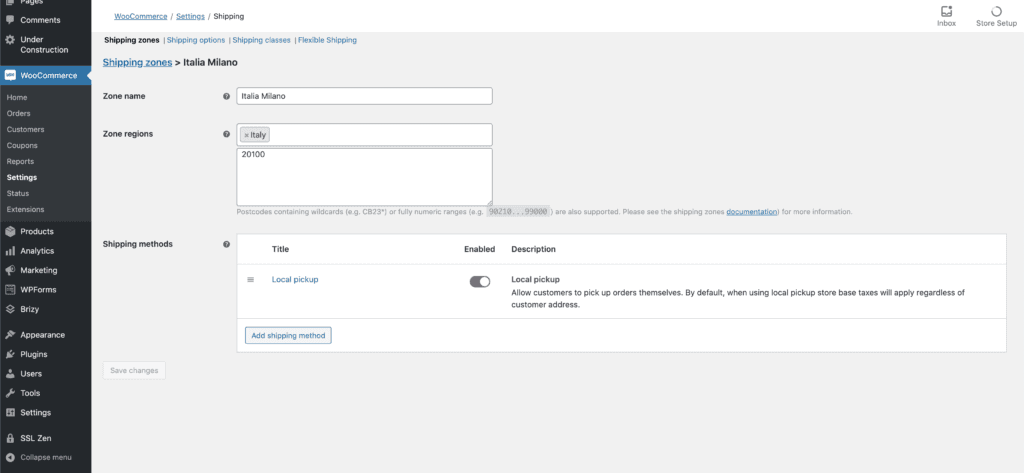Click the Appearance brush icon
The height and width of the screenshot is (473, 1024).
point(10,335)
